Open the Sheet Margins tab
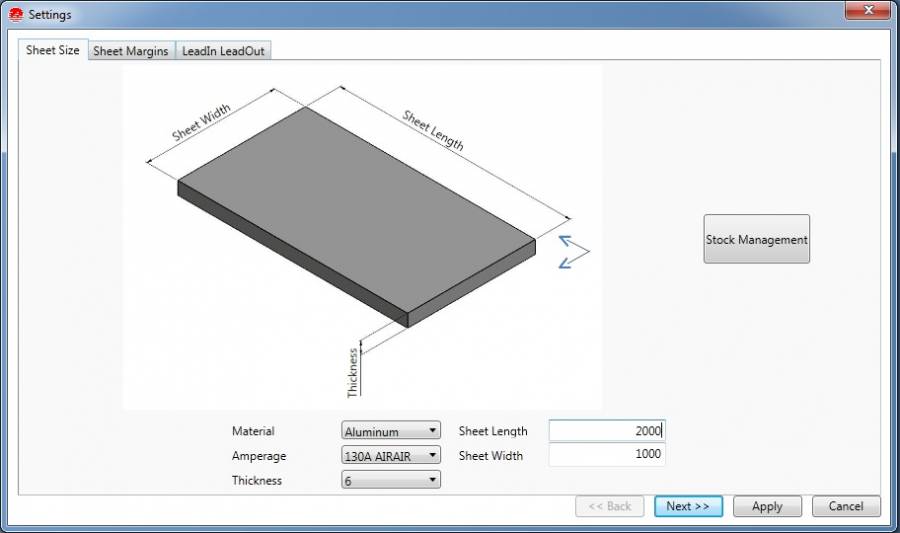 (131, 51)
